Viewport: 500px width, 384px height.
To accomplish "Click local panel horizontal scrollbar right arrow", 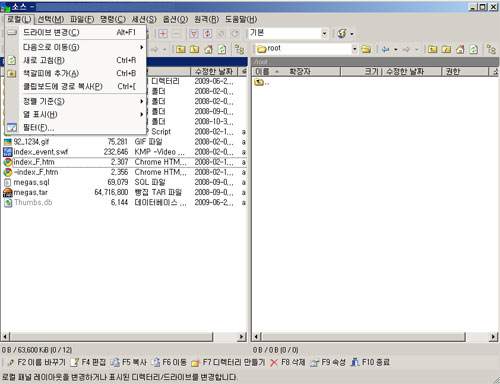I will [242, 337].
